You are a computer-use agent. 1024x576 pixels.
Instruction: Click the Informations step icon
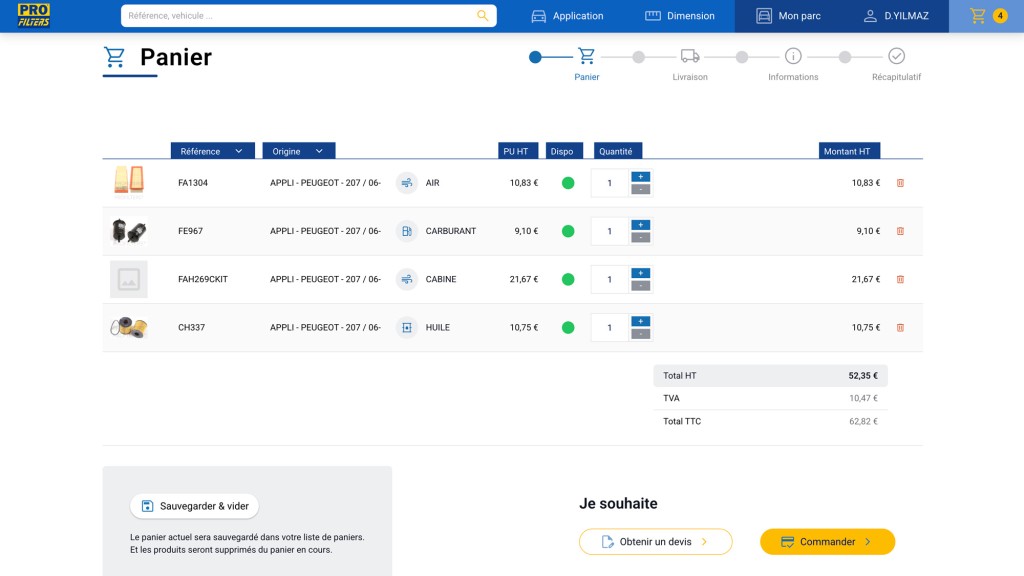[793, 56]
